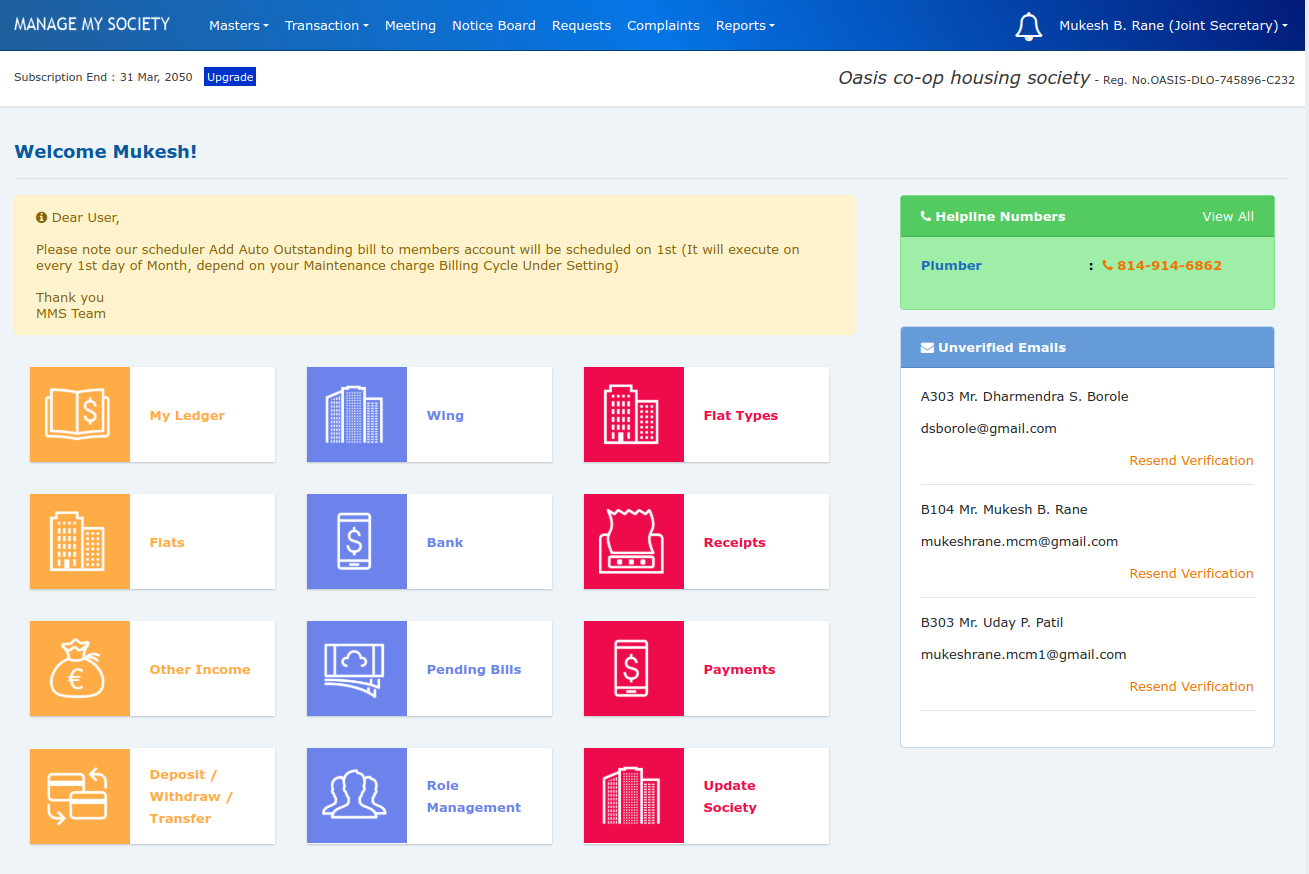Click the Pending Bills label
Image resolution: width=1309 pixels, height=874 pixels.
point(474,670)
